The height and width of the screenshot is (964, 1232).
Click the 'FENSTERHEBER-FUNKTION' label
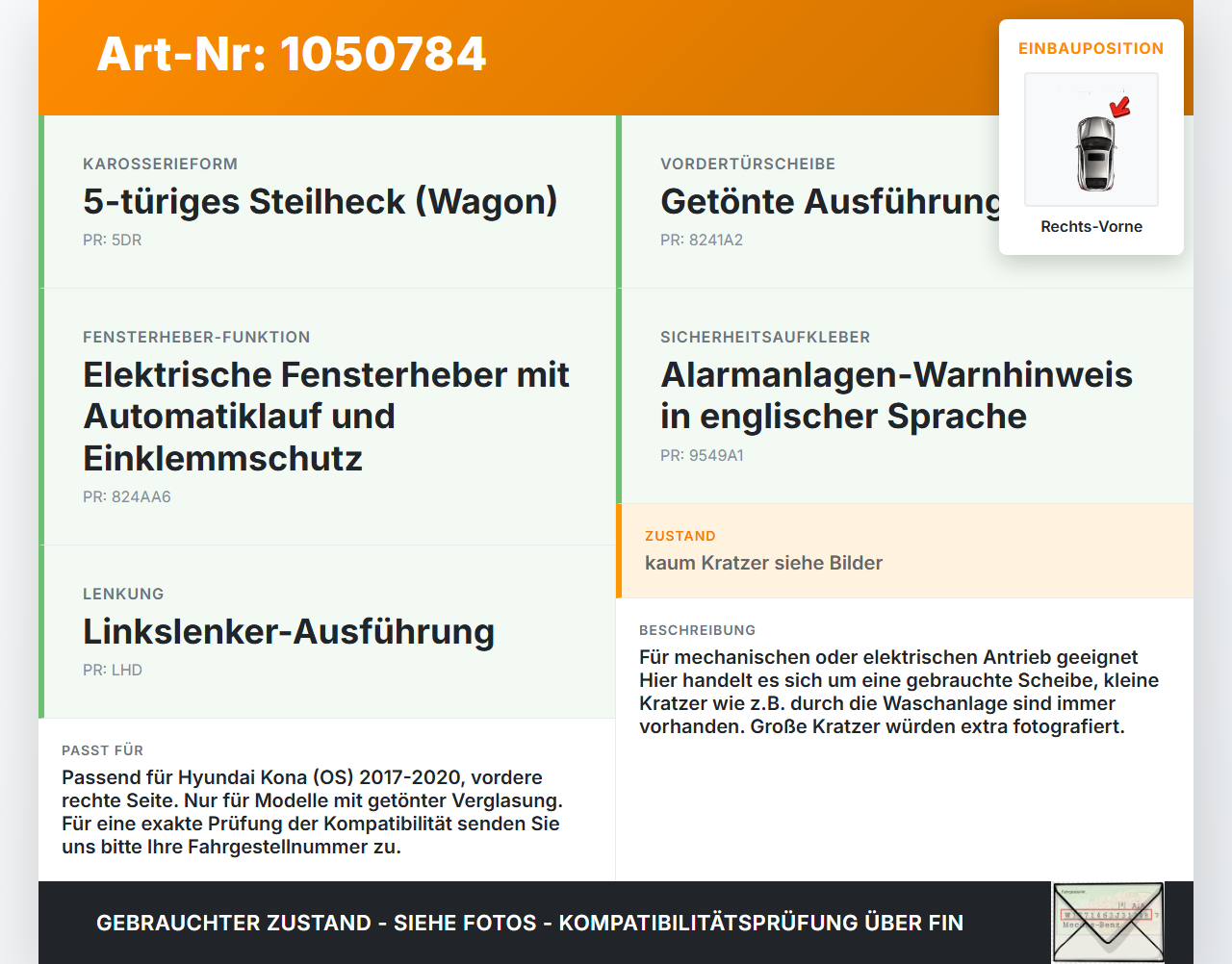[x=196, y=337]
